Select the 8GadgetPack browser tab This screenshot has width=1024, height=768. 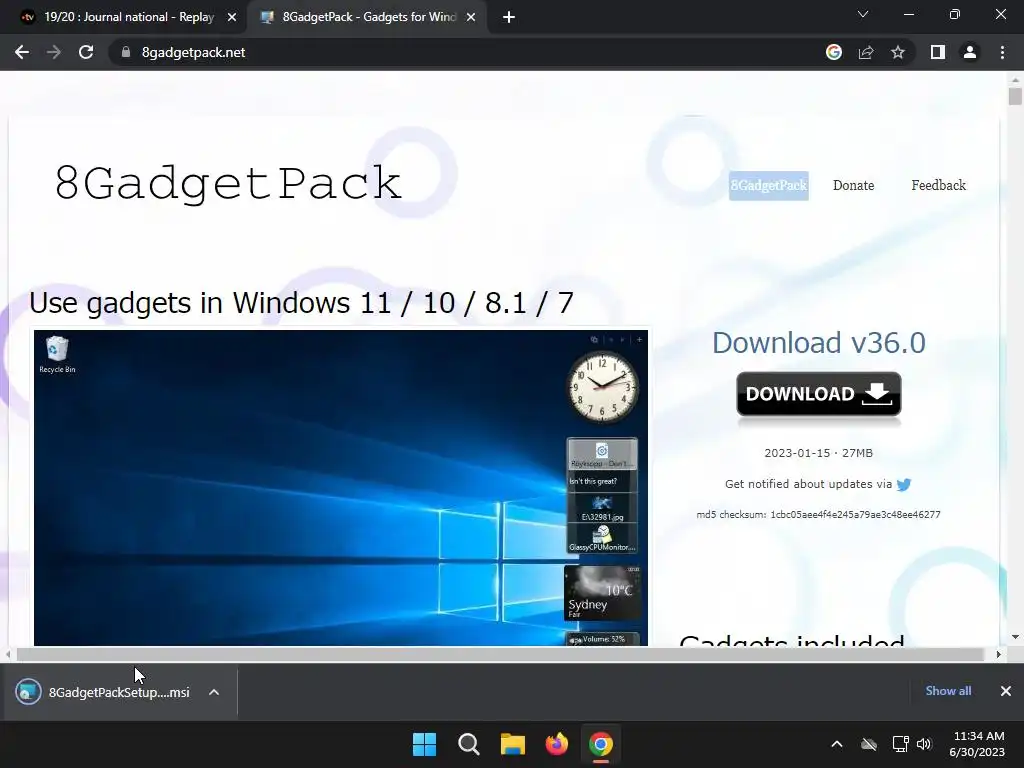point(367,17)
